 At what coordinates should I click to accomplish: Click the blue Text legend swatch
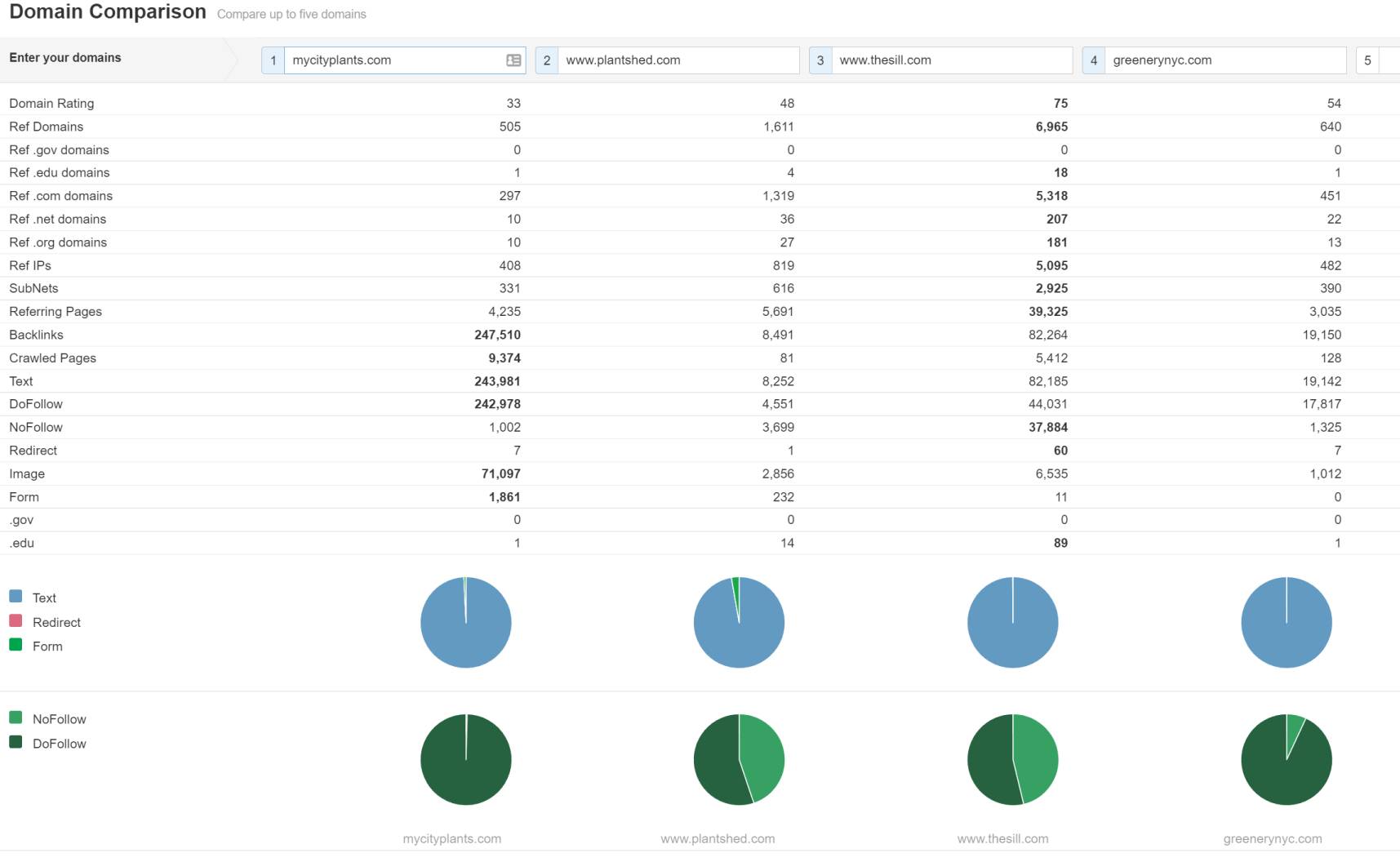[x=16, y=596]
